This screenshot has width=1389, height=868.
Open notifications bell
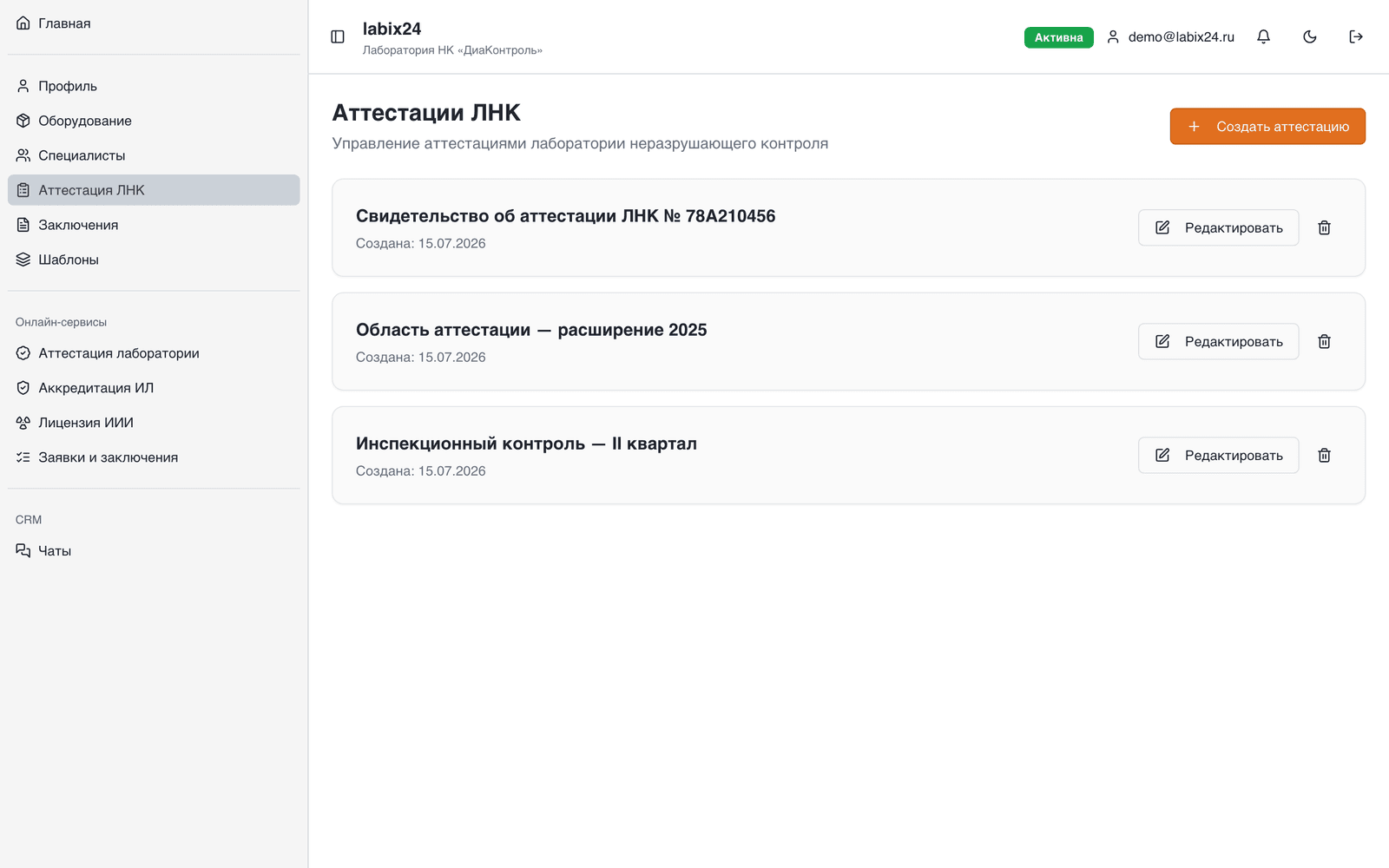(1264, 36)
